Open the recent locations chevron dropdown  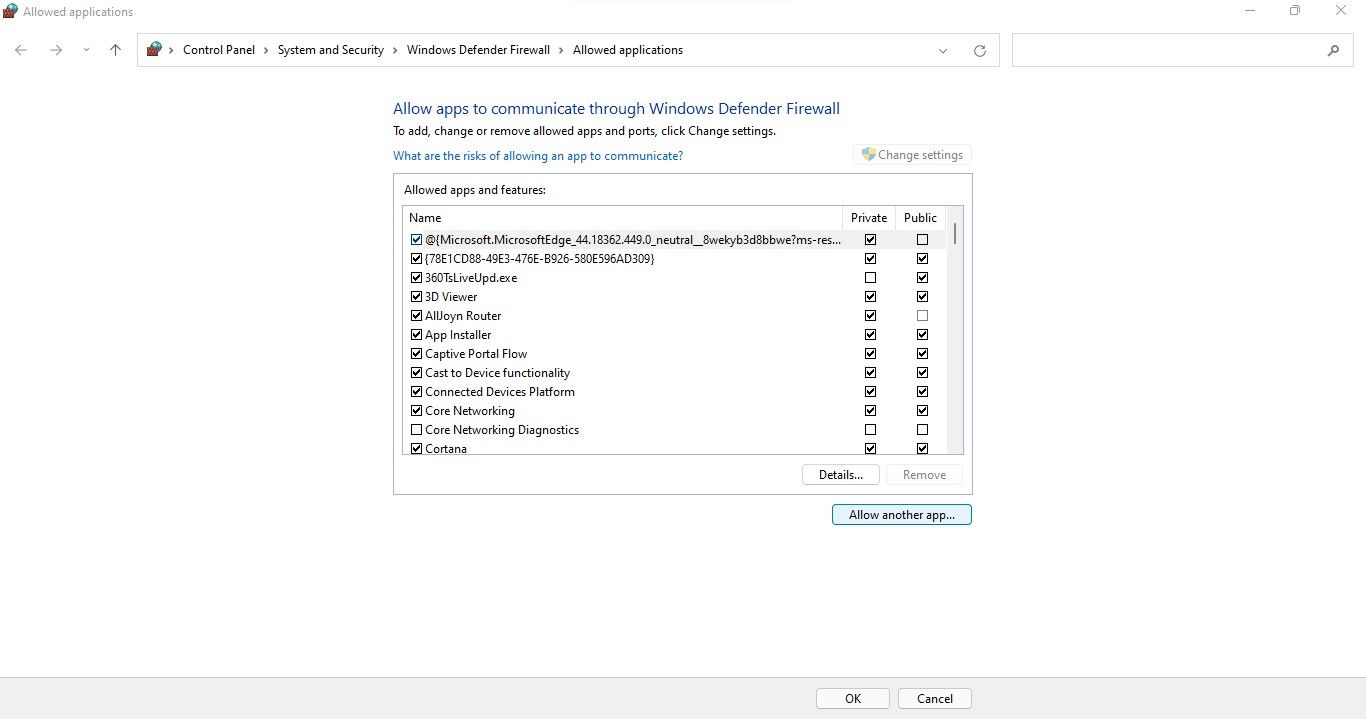click(x=86, y=49)
